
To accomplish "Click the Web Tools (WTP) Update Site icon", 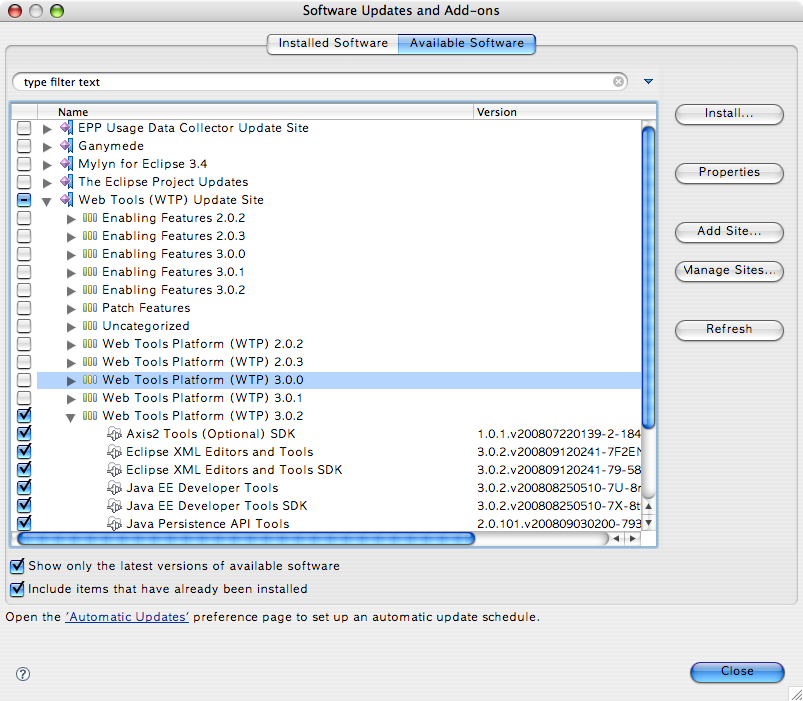I will click(67, 200).
